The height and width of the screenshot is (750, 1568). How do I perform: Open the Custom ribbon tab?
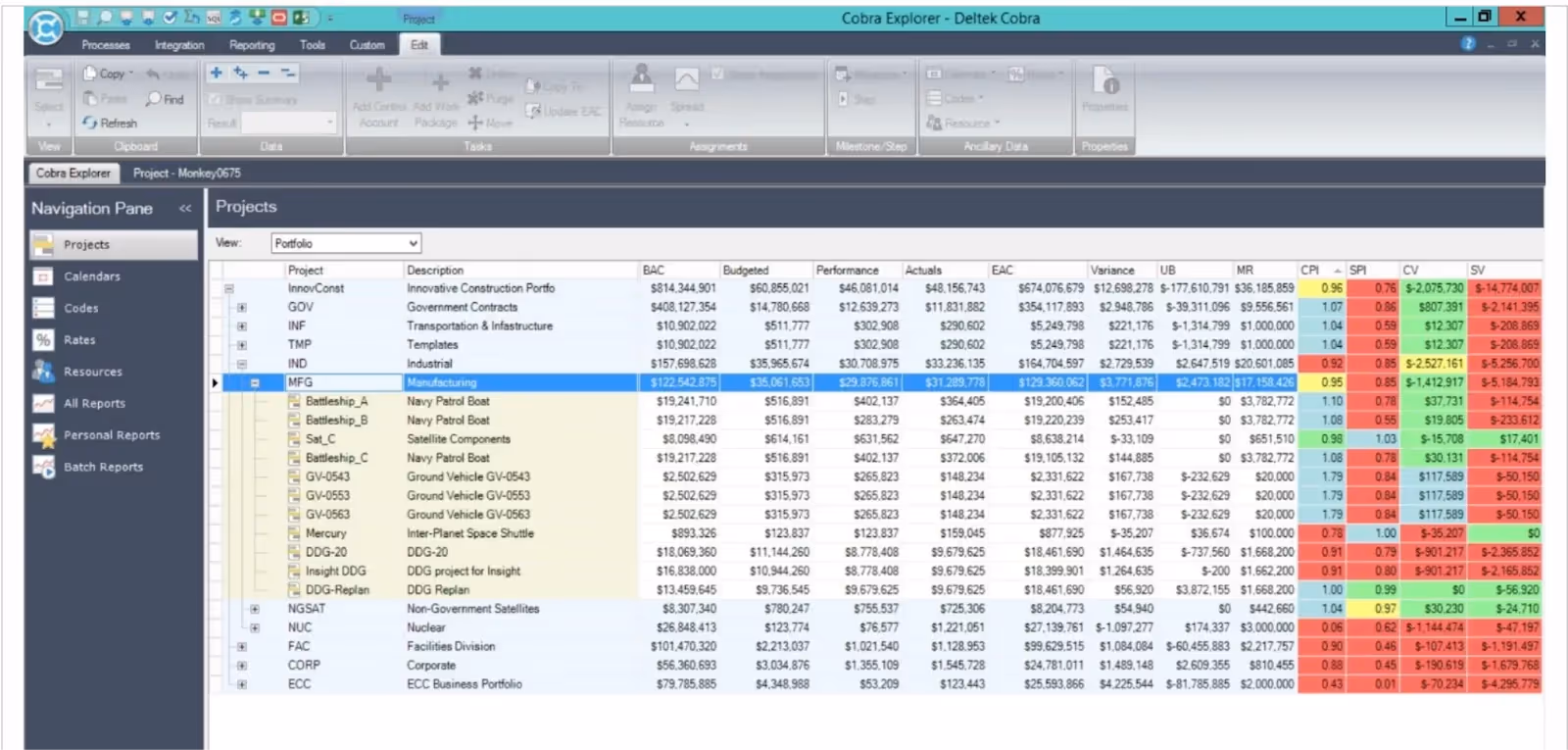pyautogui.click(x=367, y=45)
